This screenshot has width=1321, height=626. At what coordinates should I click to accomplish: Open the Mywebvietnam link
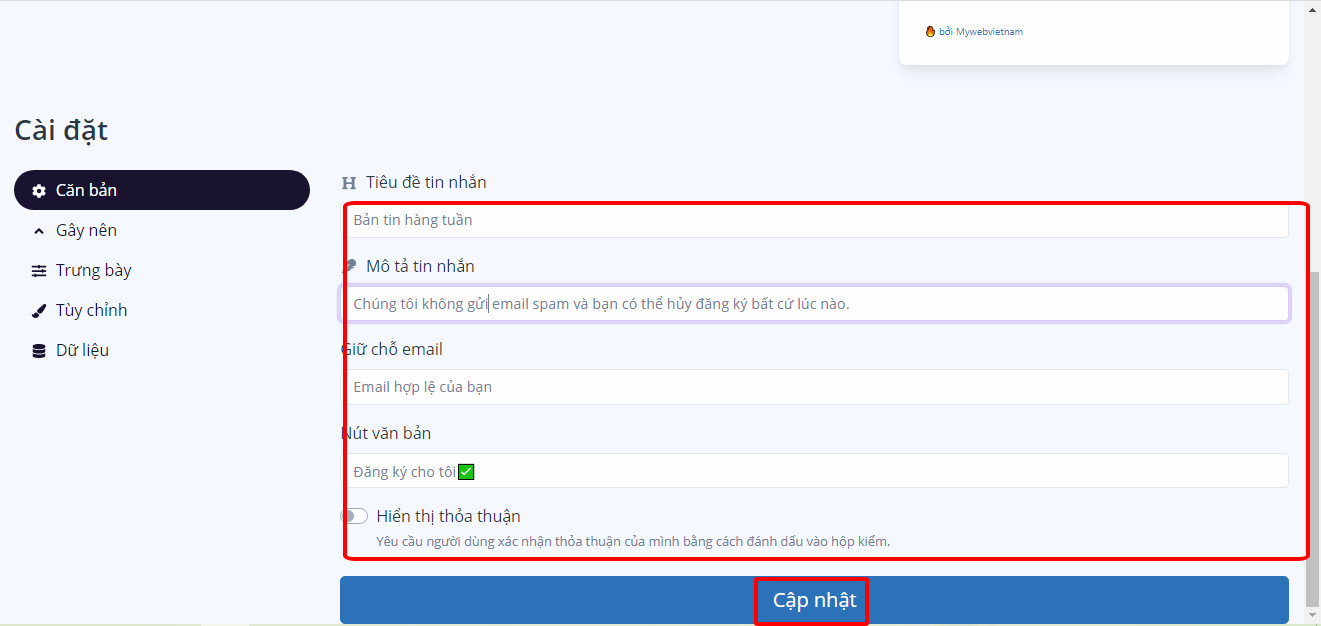pyautogui.click(x=988, y=32)
